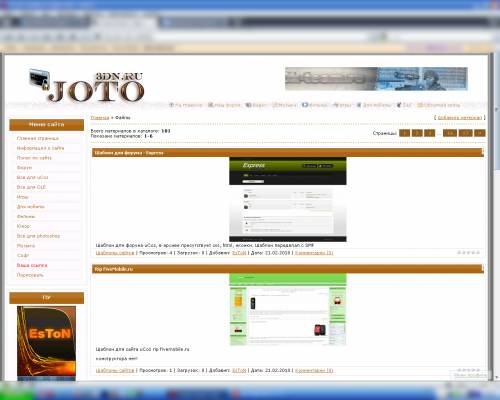Viewport: 500px width, 400px height.
Task: Click the feedback icon beside Обратная связь
Action: pos(420,105)
